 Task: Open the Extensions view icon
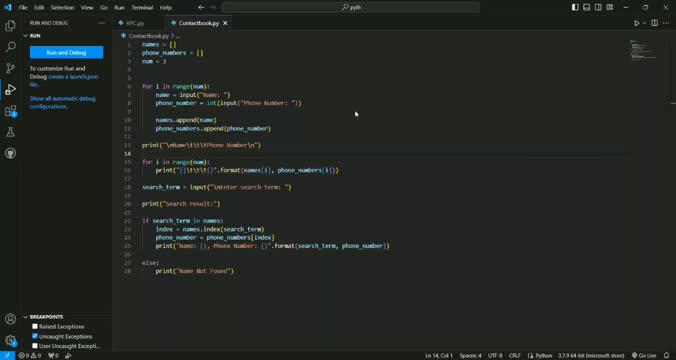click(x=10, y=111)
